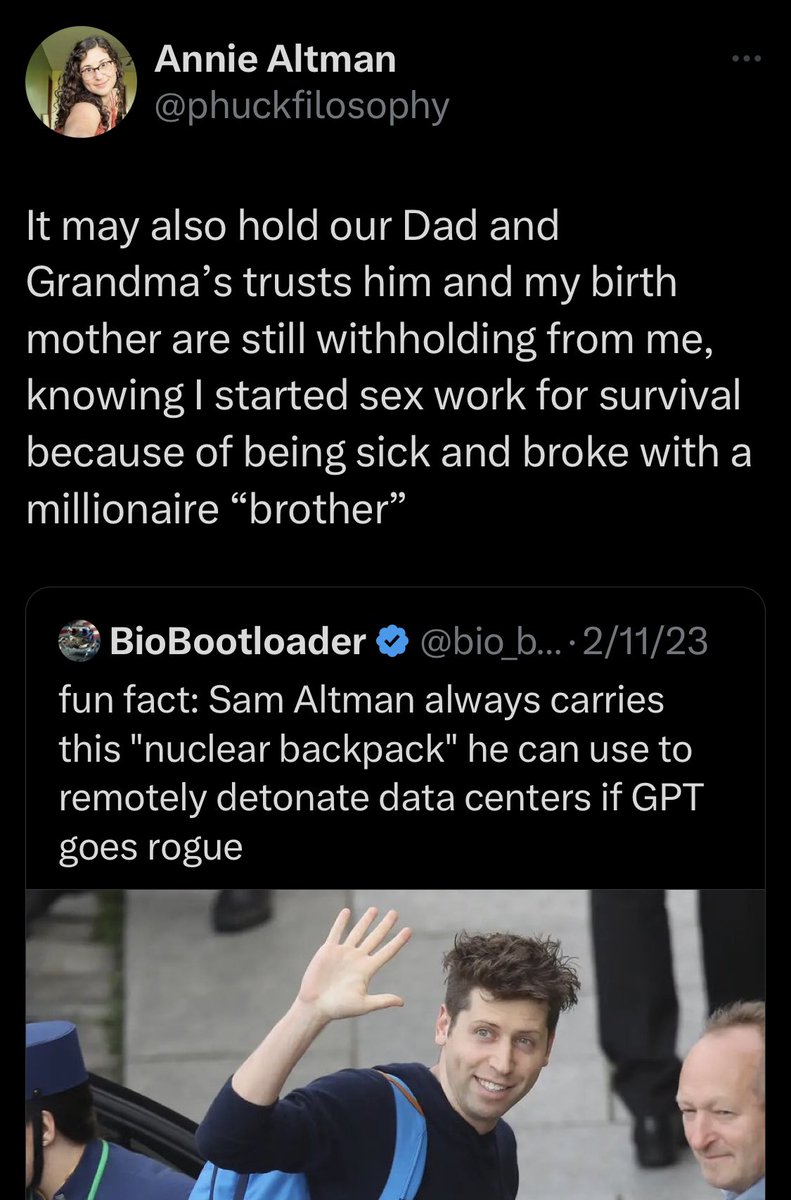Open the Annie Altman display name link
The height and width of the screenshot is (1200, 791).
click(x=275, y=60)
